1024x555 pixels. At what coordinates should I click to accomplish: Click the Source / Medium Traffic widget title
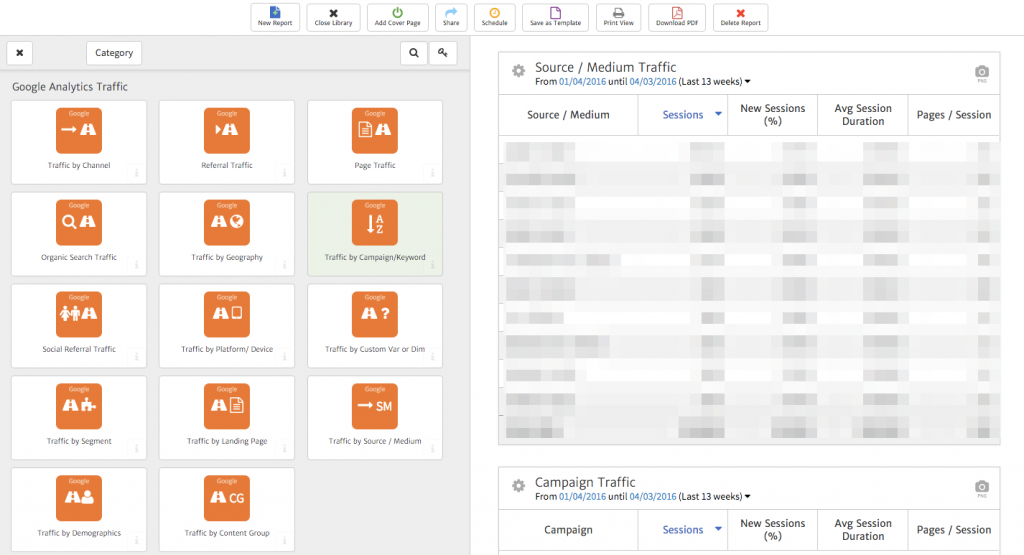605,67
